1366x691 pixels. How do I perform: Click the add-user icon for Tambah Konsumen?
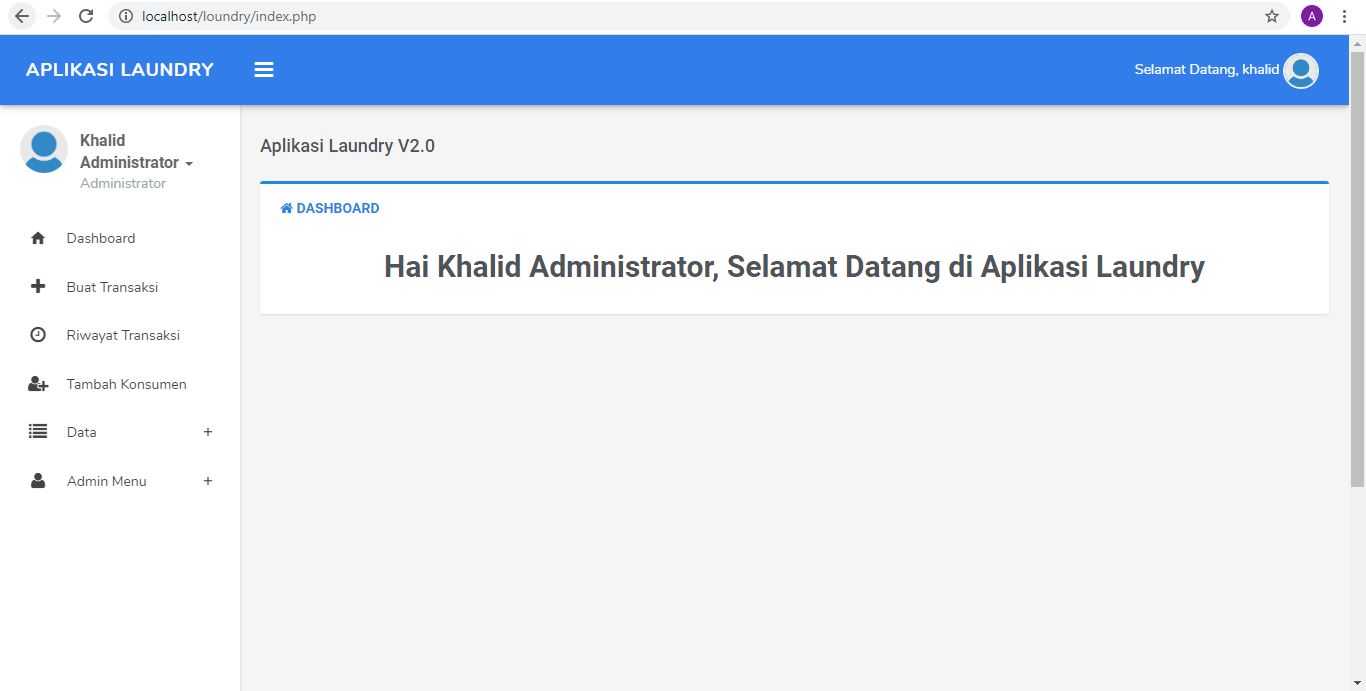(x=38, y=384)
